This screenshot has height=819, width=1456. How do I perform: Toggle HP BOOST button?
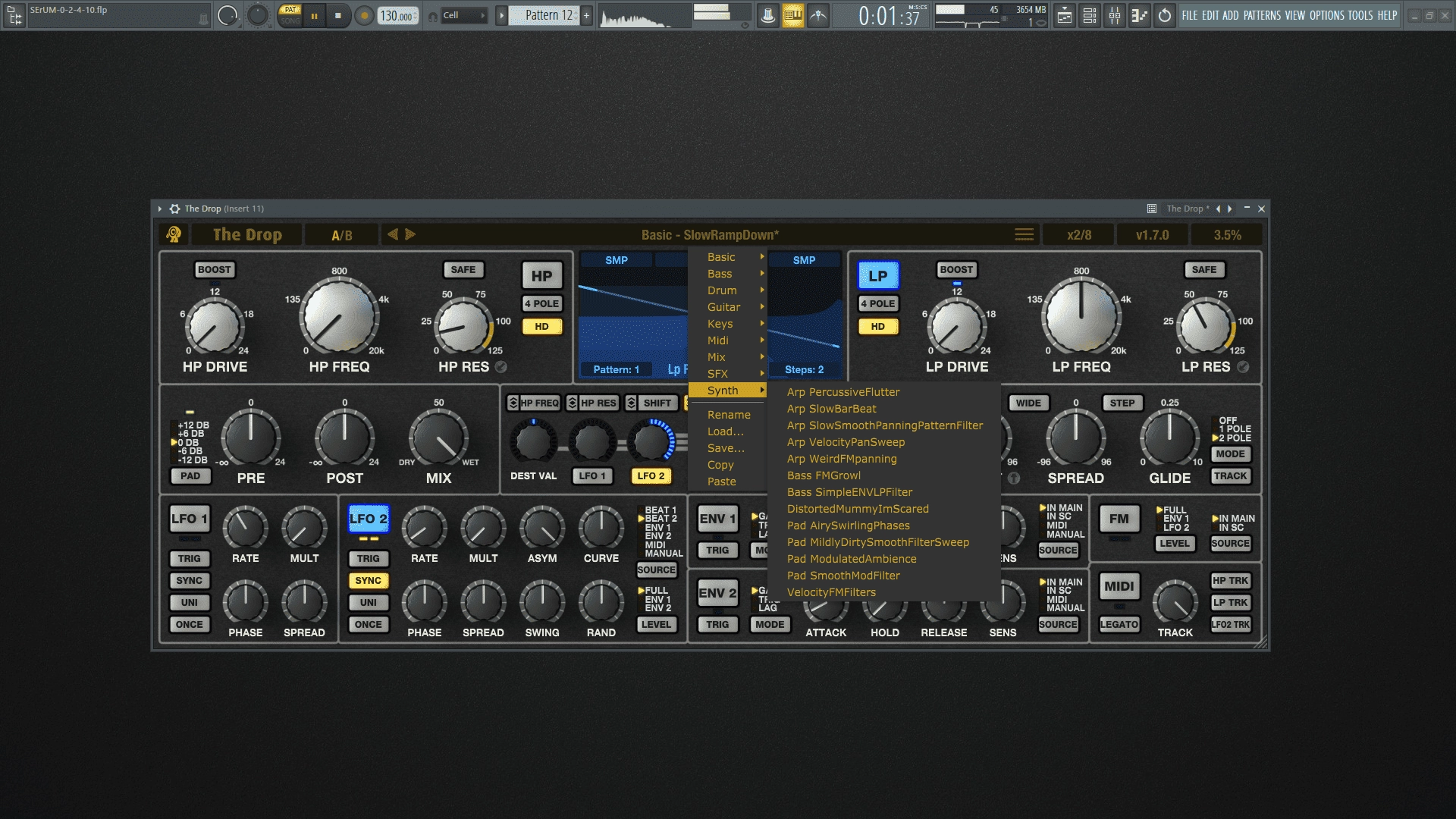pyautogui.click(x=215, y=270)
